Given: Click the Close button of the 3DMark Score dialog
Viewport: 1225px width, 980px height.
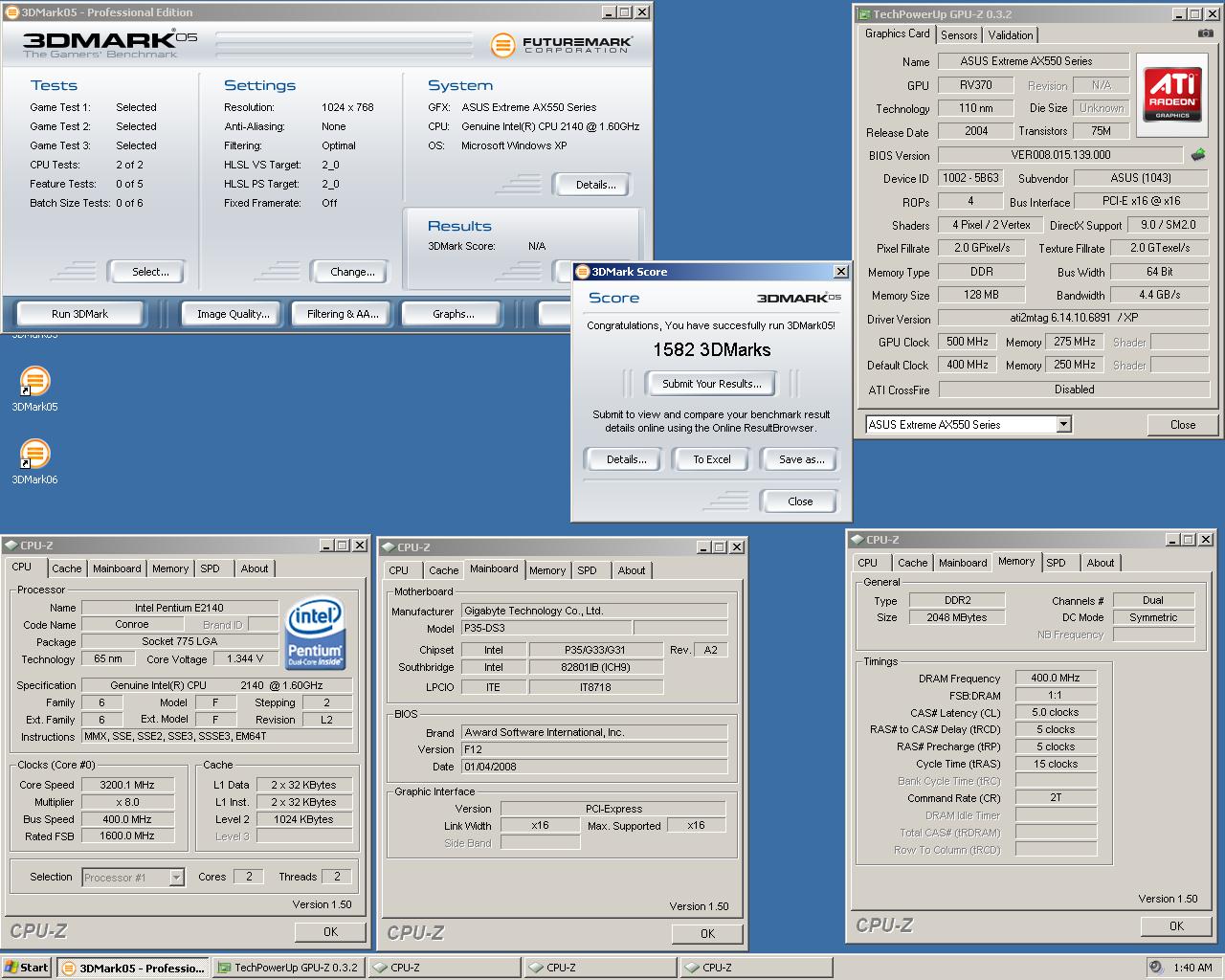Looking at the screenshot, I should (800, 501).
